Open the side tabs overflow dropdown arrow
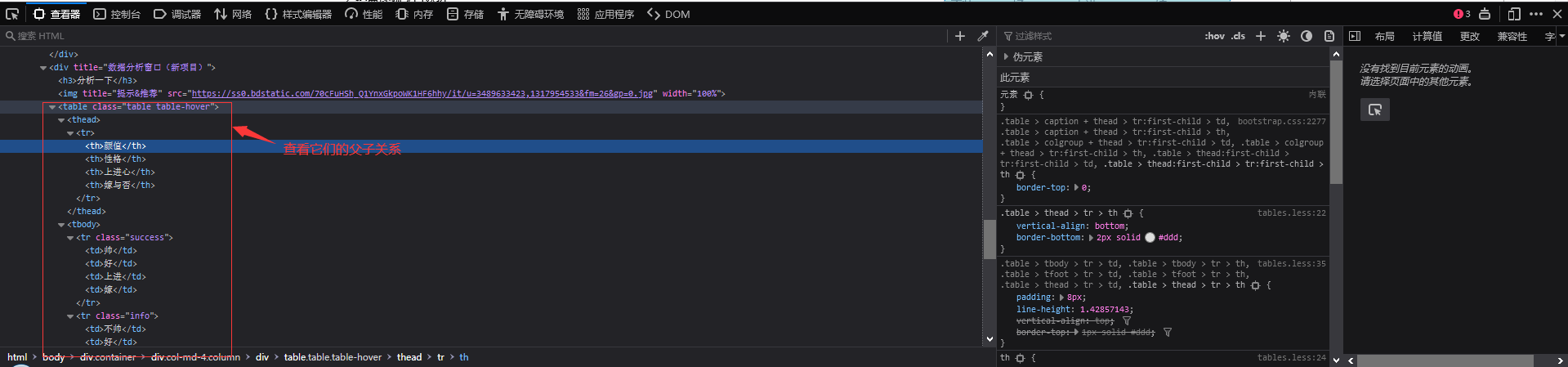 pos(1562,36)
